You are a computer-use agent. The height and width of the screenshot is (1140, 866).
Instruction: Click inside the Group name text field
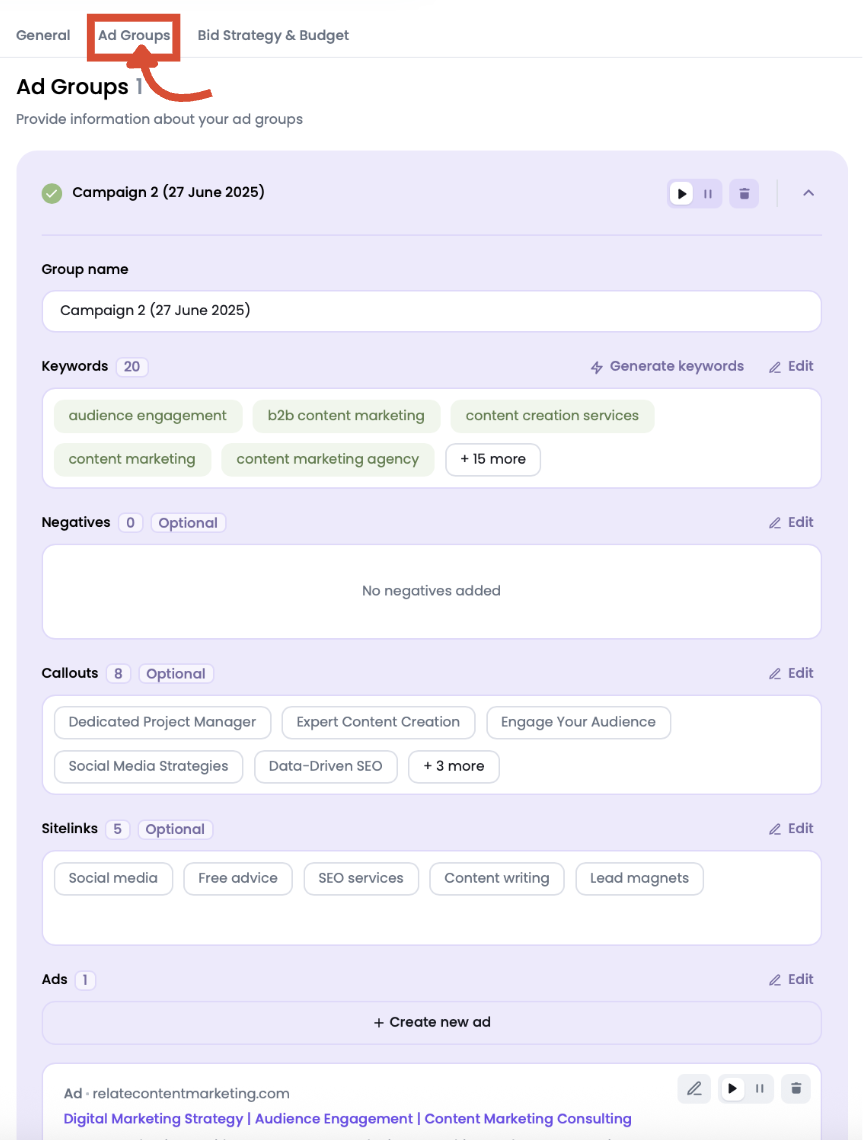coord(431,310)
